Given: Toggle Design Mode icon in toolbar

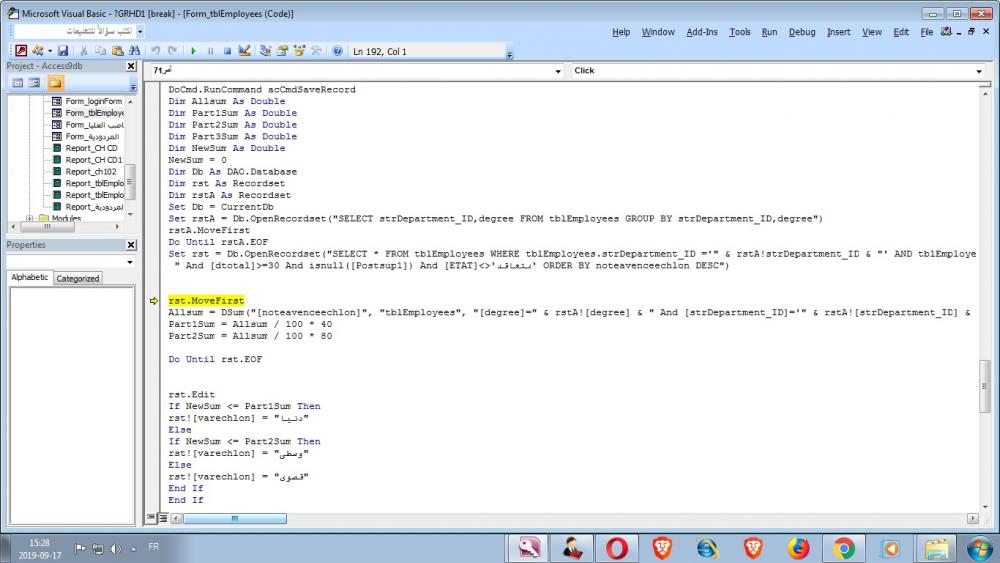Looking at the screenshot, I should tap(245, 51).
